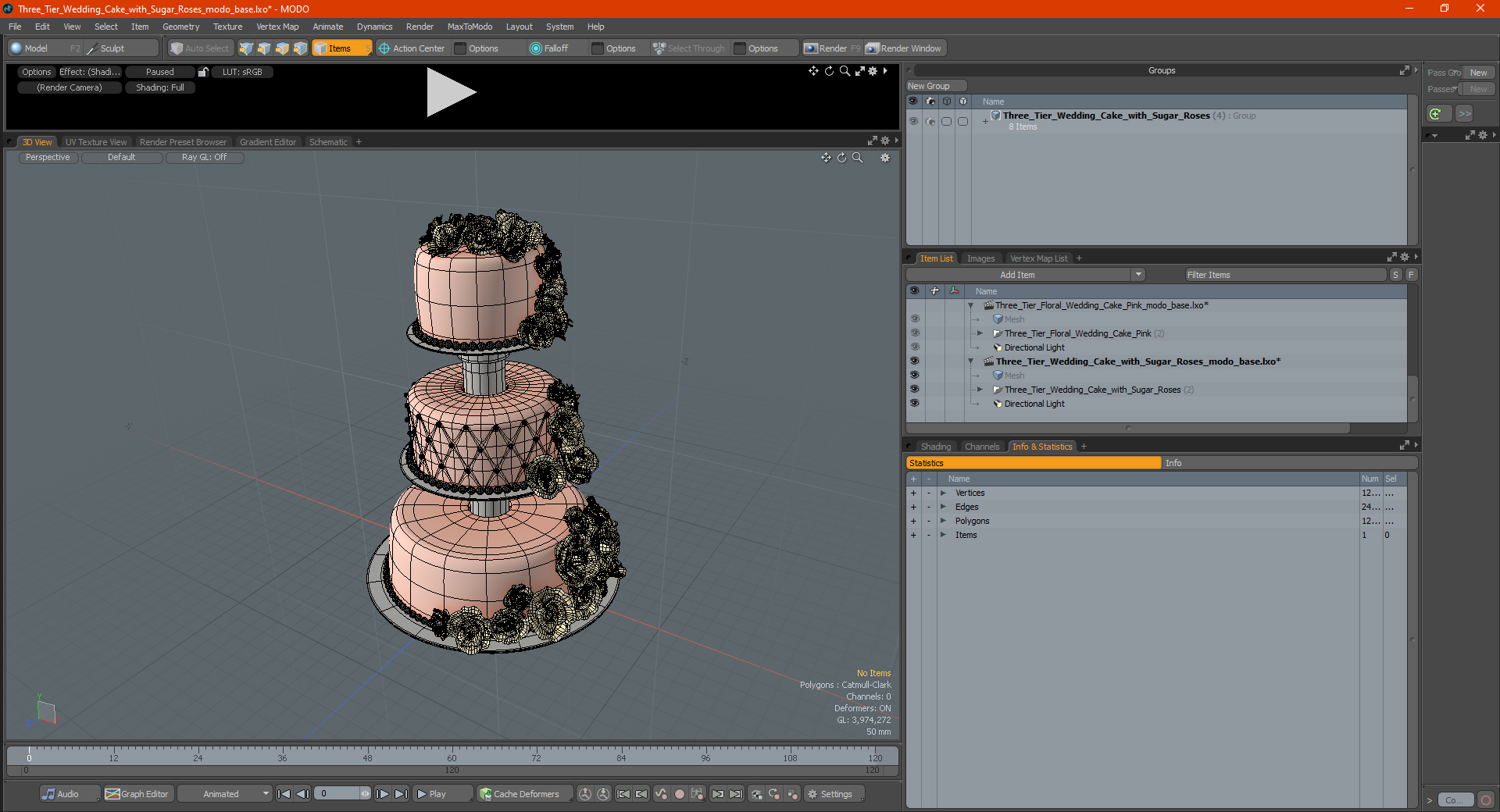Hide the Three_Tier_Wedding_Cake_with_Sugar_Roses group item
This screenshot has height=812, width=1500.
(914, 390)
